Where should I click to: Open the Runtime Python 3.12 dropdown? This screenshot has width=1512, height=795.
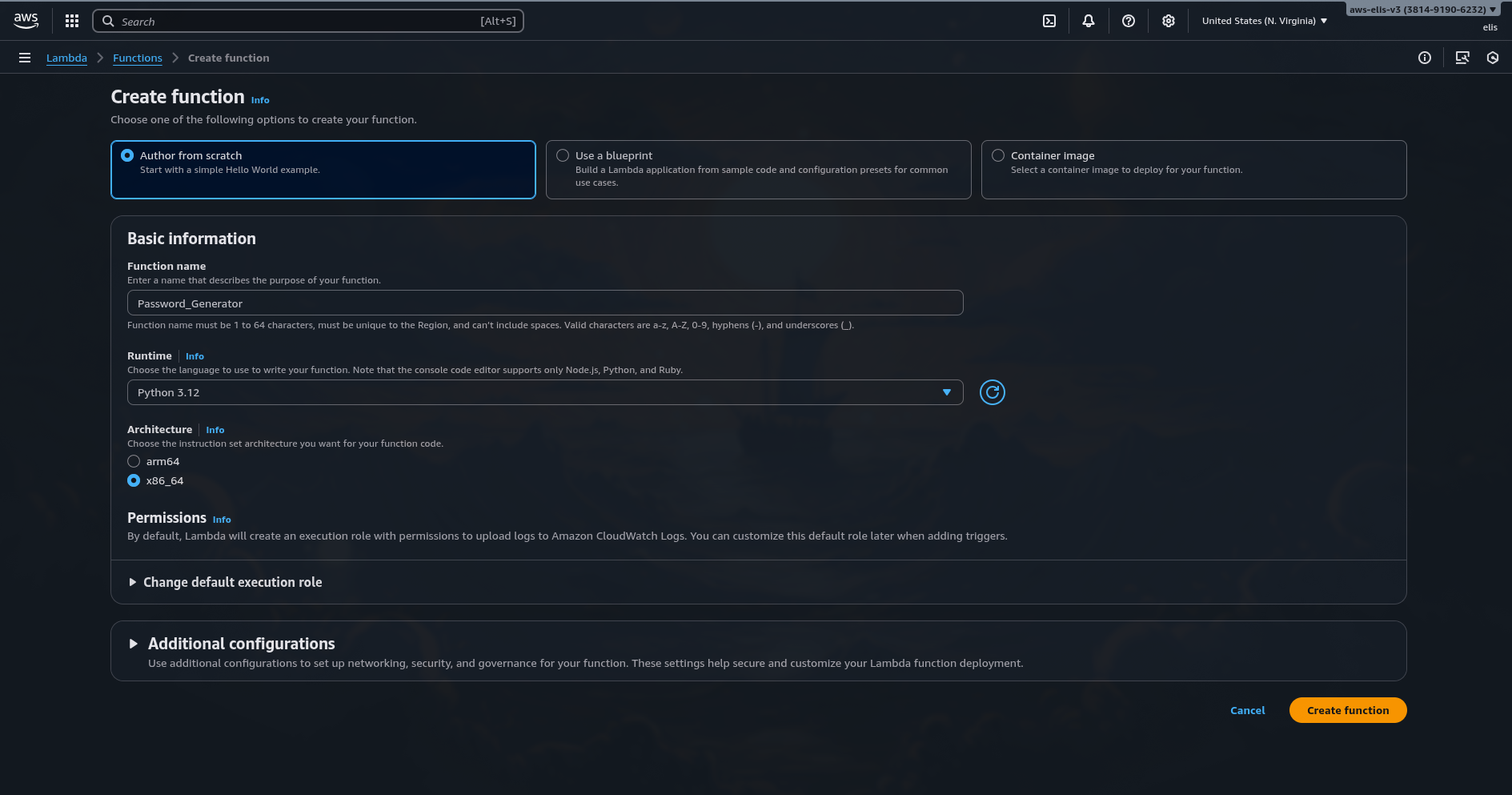point(544,392)
